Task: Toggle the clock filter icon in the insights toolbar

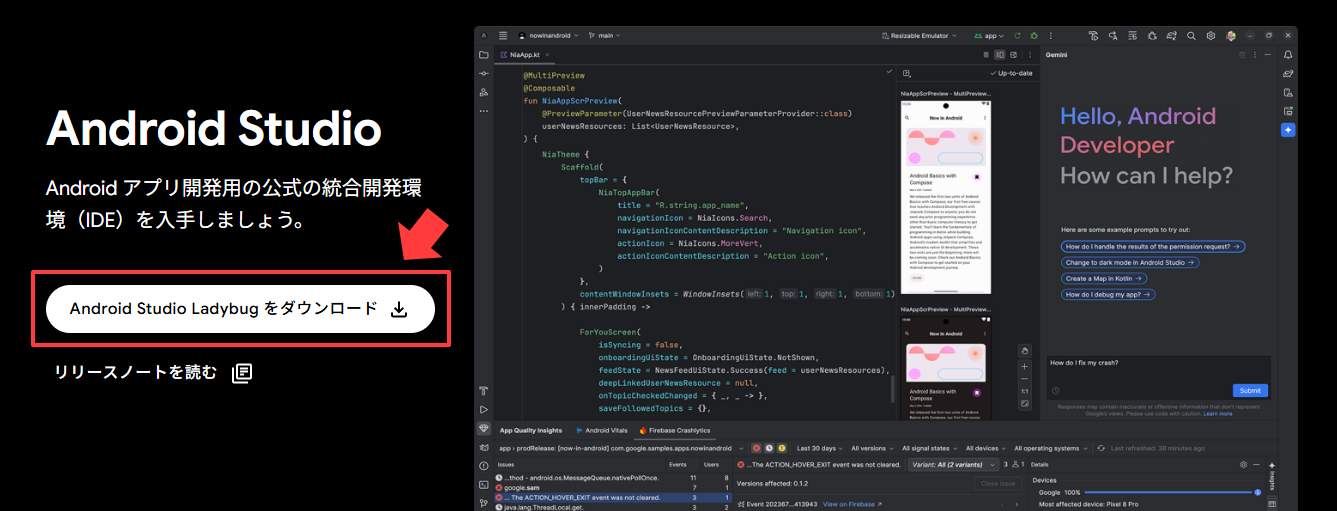Action: pos(769,448)
